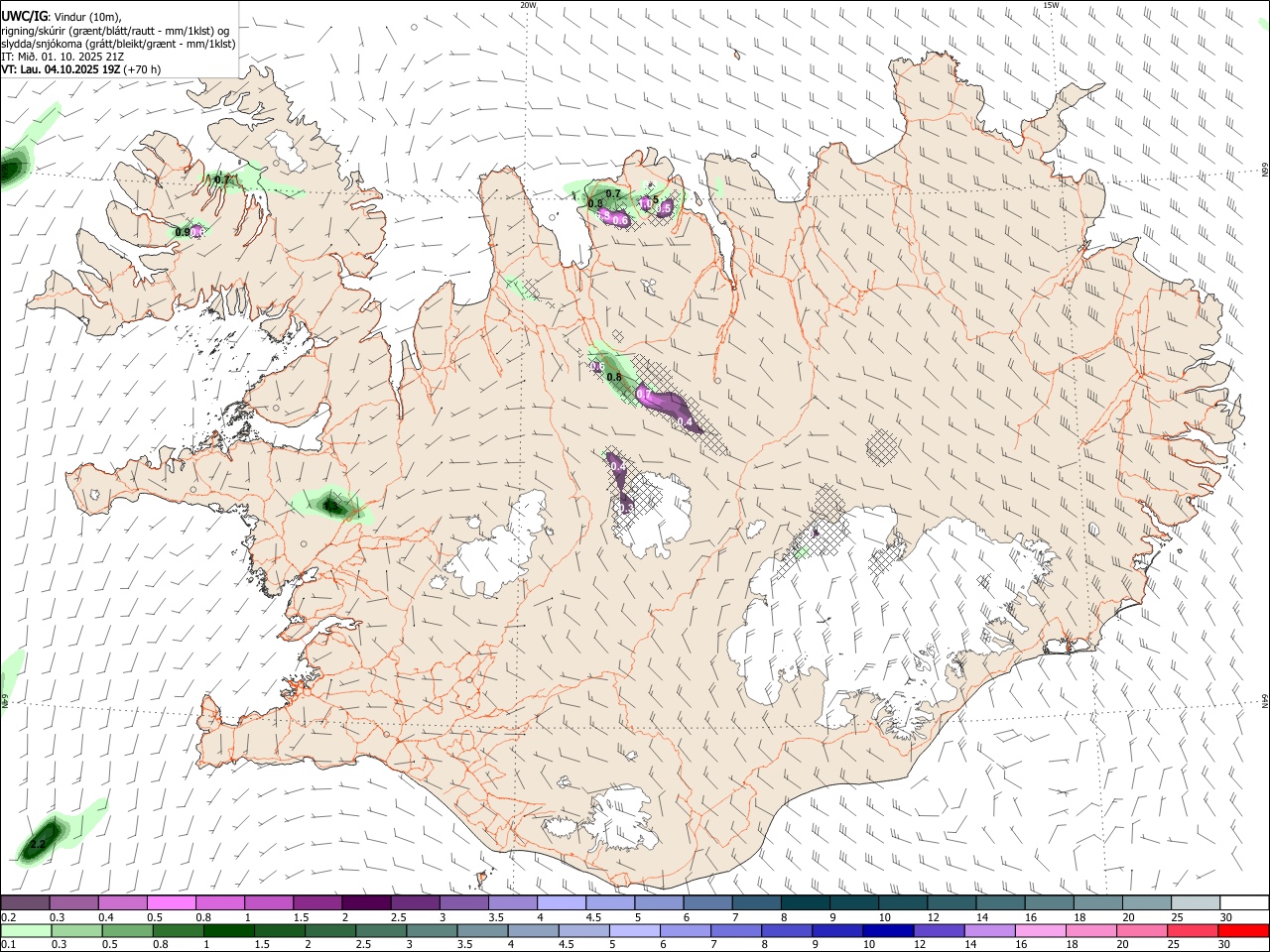1270x952 pixels.
Task: Click the bright red 30 mm rain swatch
Action: tap(1244, 931)
